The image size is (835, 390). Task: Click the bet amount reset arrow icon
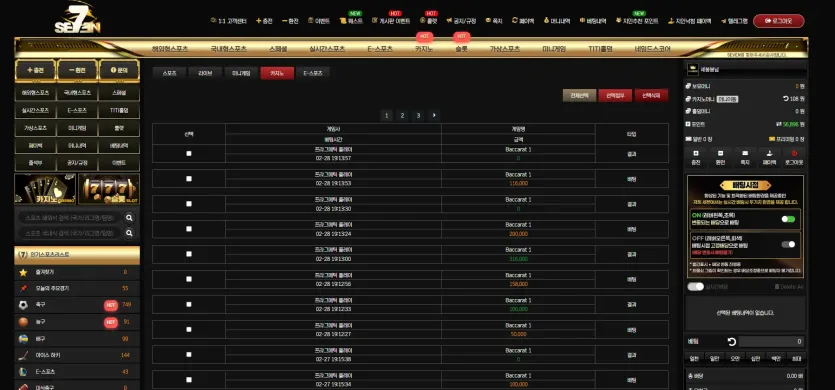point(732,342)
